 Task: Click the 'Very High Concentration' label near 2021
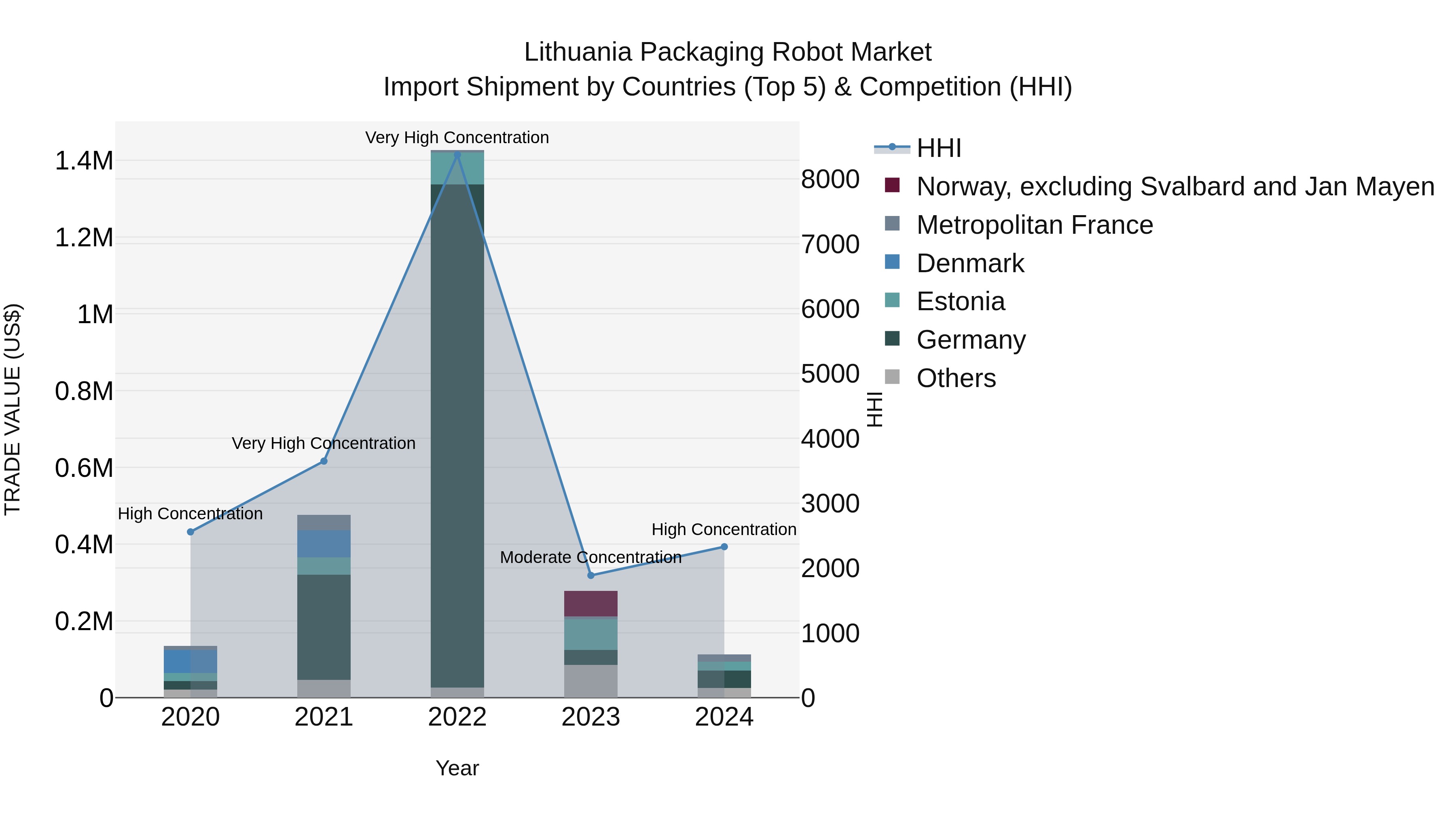[x=324, y=443]
